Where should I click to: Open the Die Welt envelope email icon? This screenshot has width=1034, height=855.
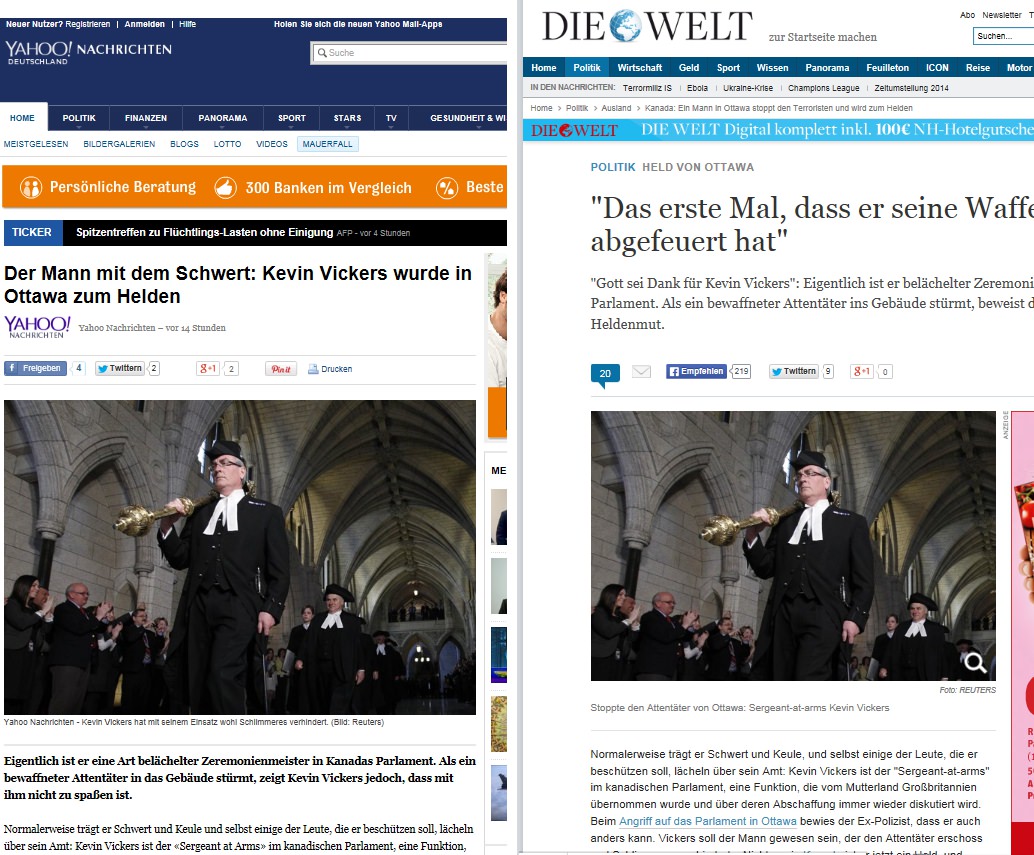[641, 372]
